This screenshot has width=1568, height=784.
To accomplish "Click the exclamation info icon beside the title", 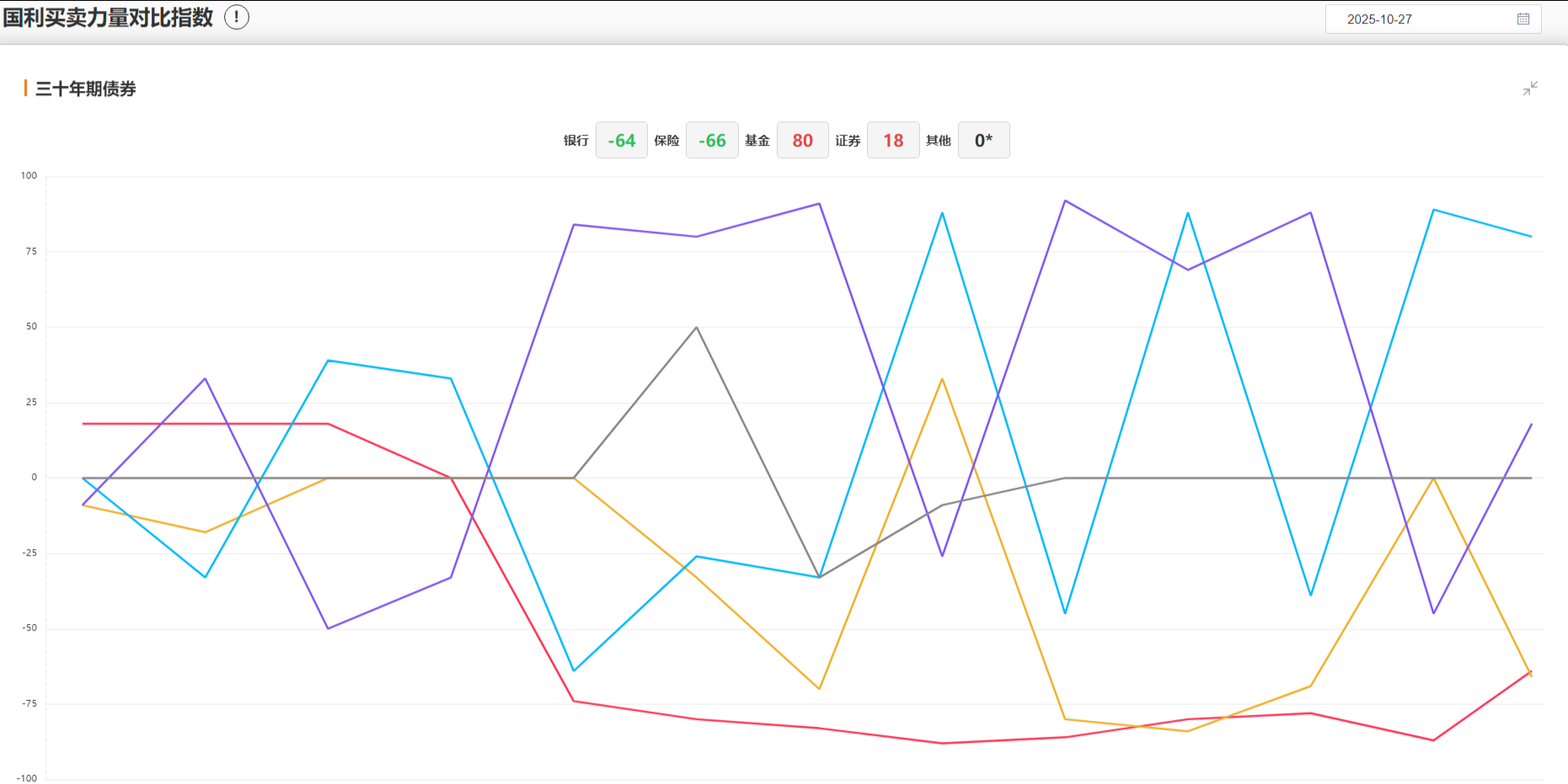I will [237, 17].
